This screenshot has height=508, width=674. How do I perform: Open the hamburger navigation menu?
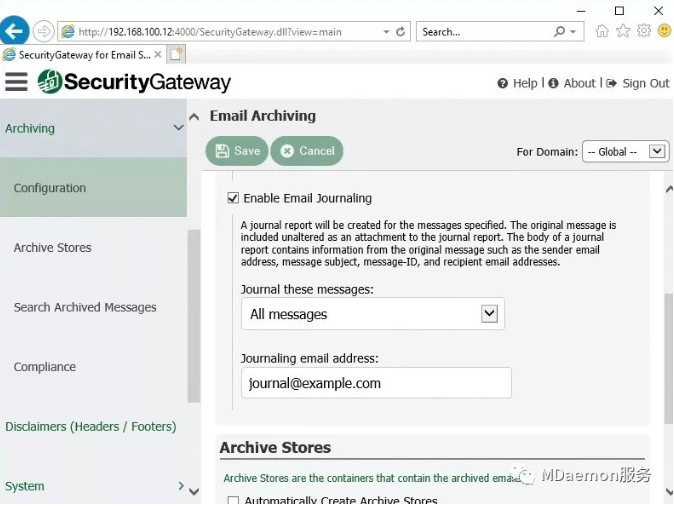point(16,82)
